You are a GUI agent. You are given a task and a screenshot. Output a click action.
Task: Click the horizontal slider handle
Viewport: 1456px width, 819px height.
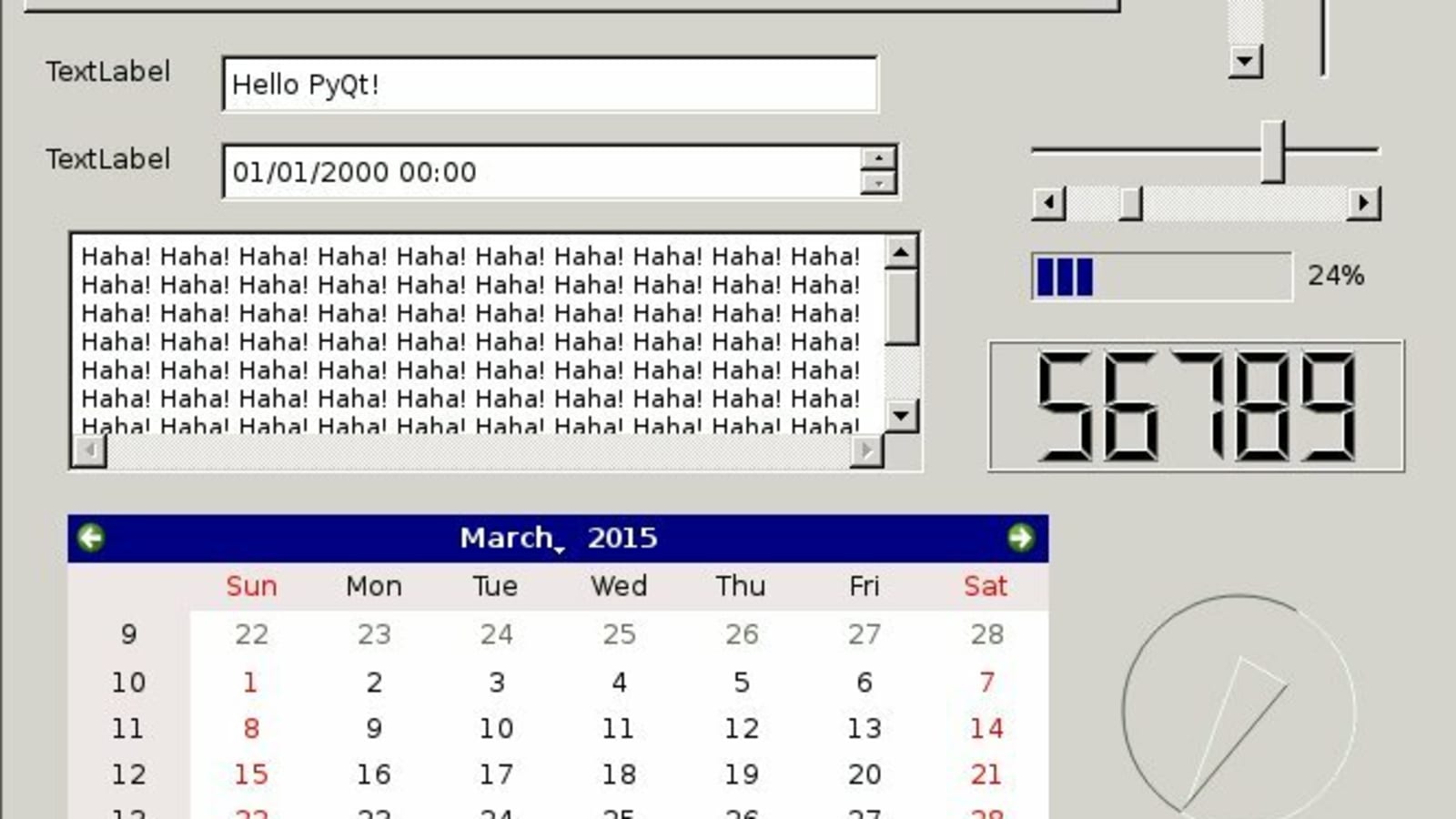click(x=1273, y=150)
